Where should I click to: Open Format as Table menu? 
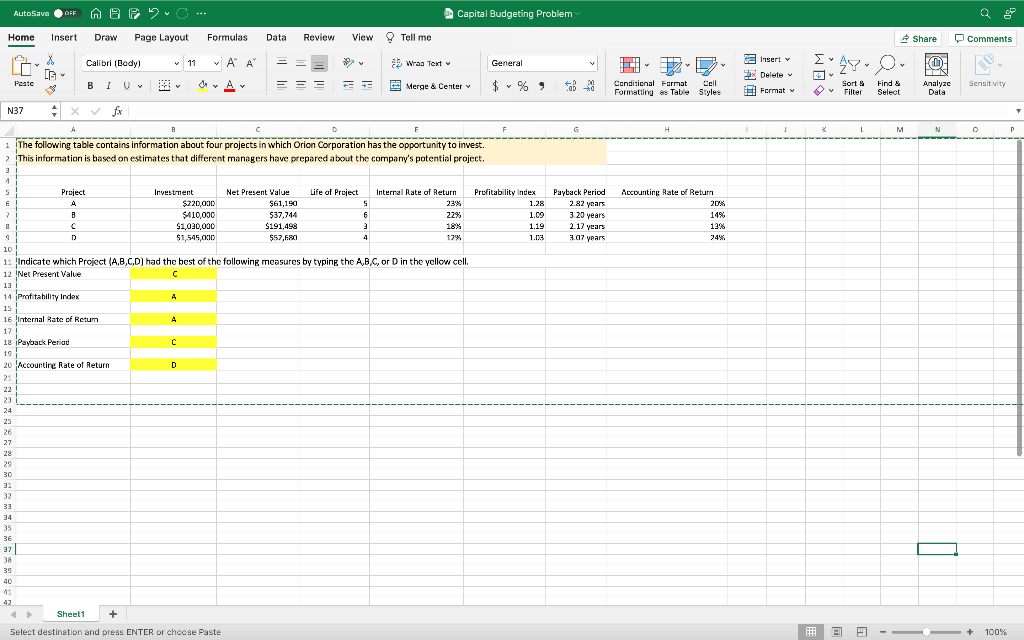[x=674, y=76]
